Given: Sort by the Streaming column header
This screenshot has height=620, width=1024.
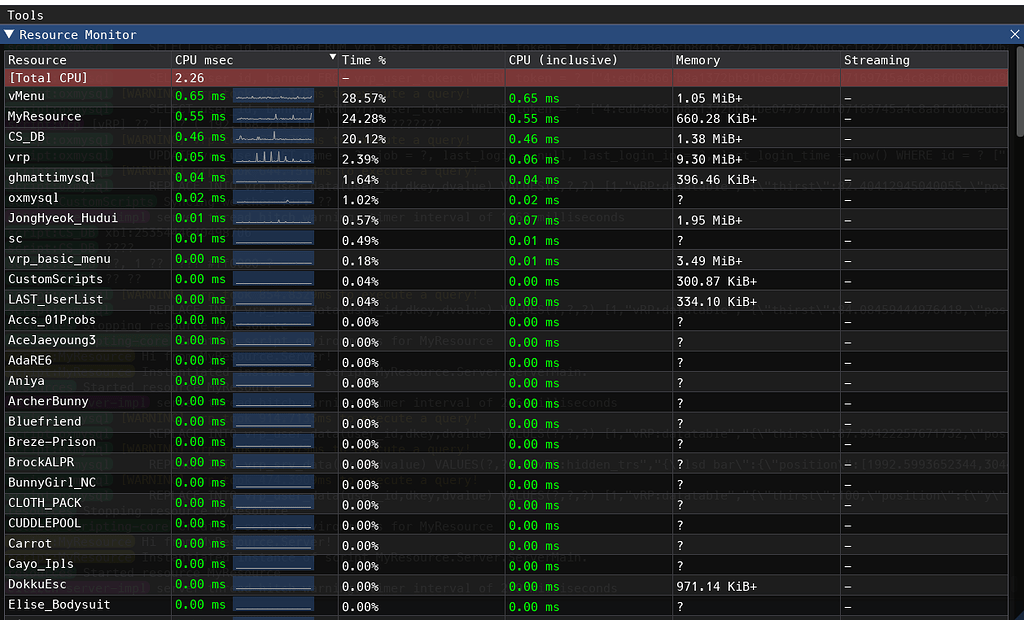Looking at the screenshot, I should click(x=876, y=60).
